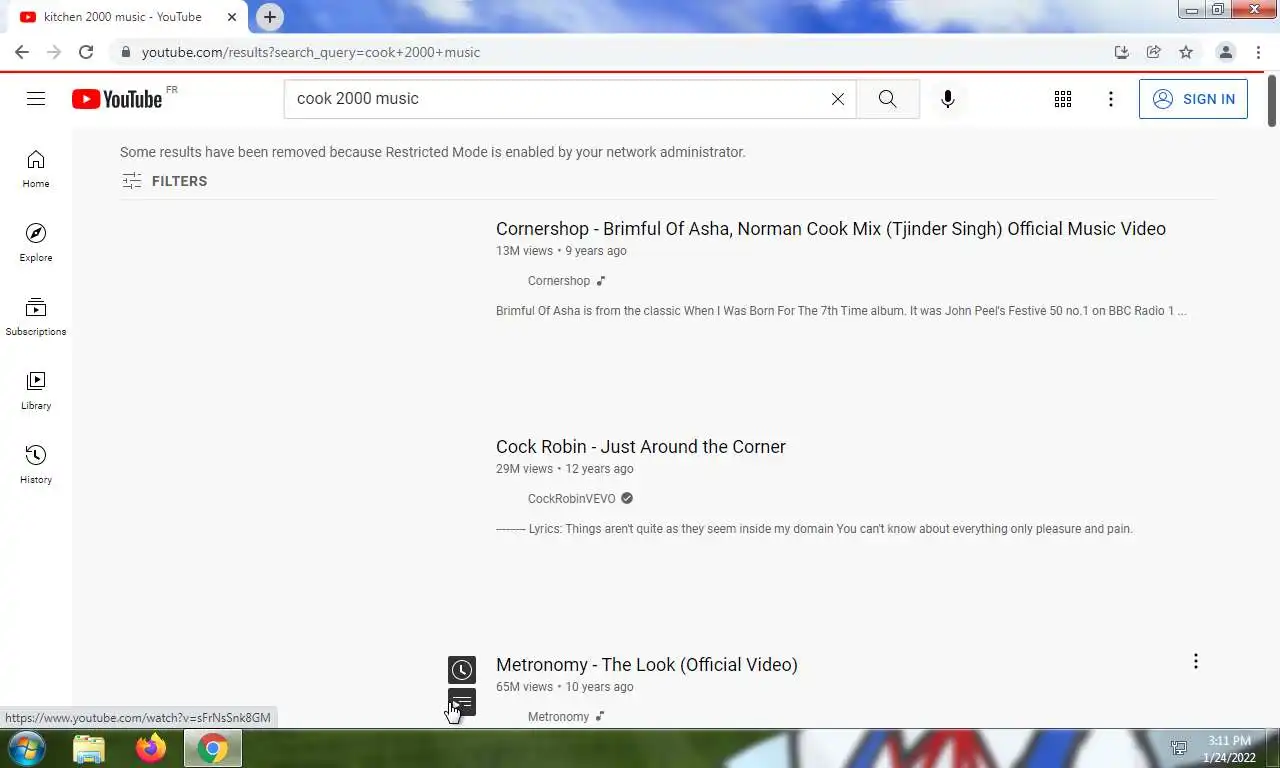Image resolution: width=1280 pixels, height=768 pixels.
Task: Click the address bar URL
Action: [311, 52]
